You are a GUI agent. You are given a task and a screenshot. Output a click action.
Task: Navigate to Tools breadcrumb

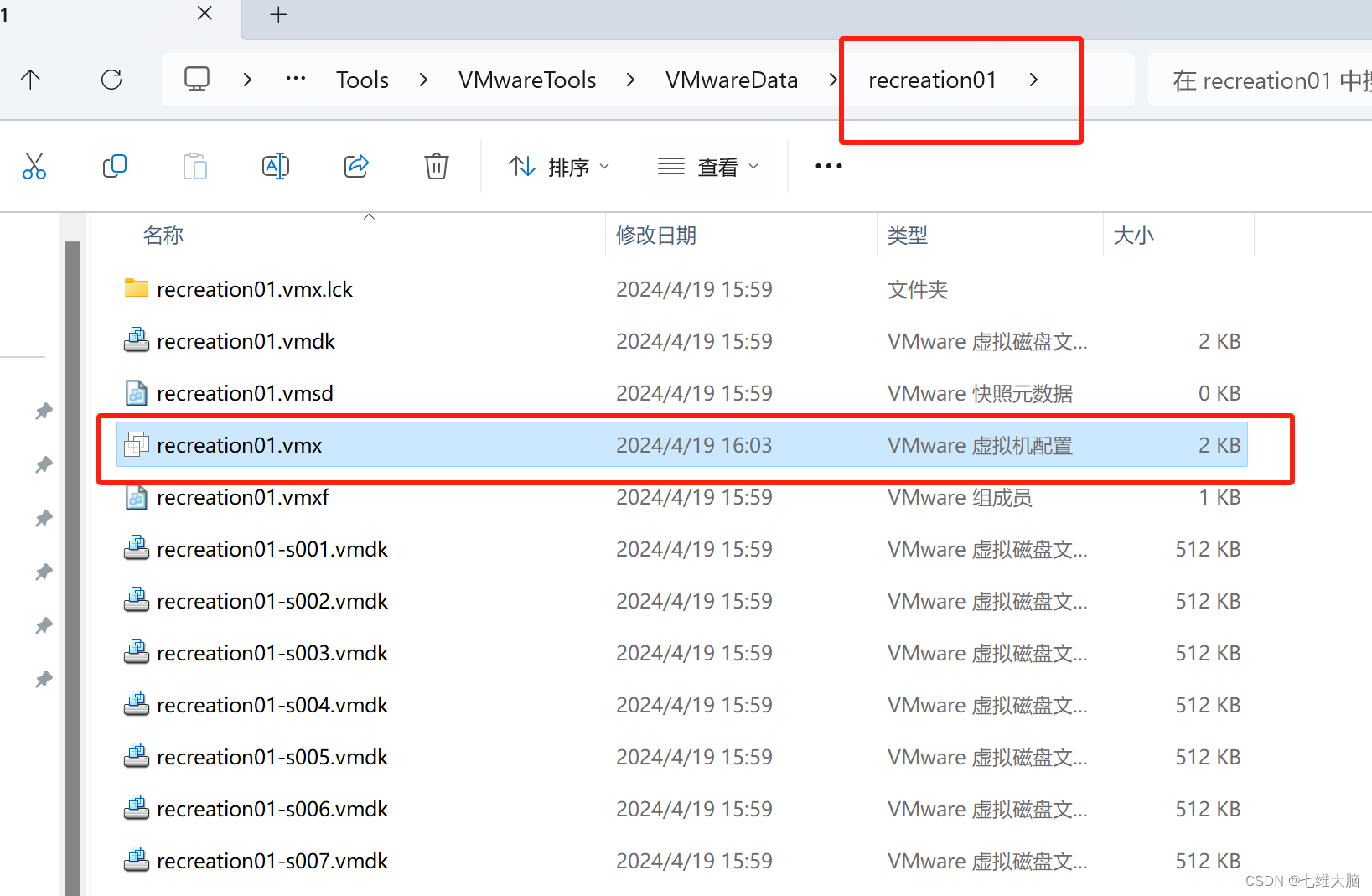coord(362,80)
